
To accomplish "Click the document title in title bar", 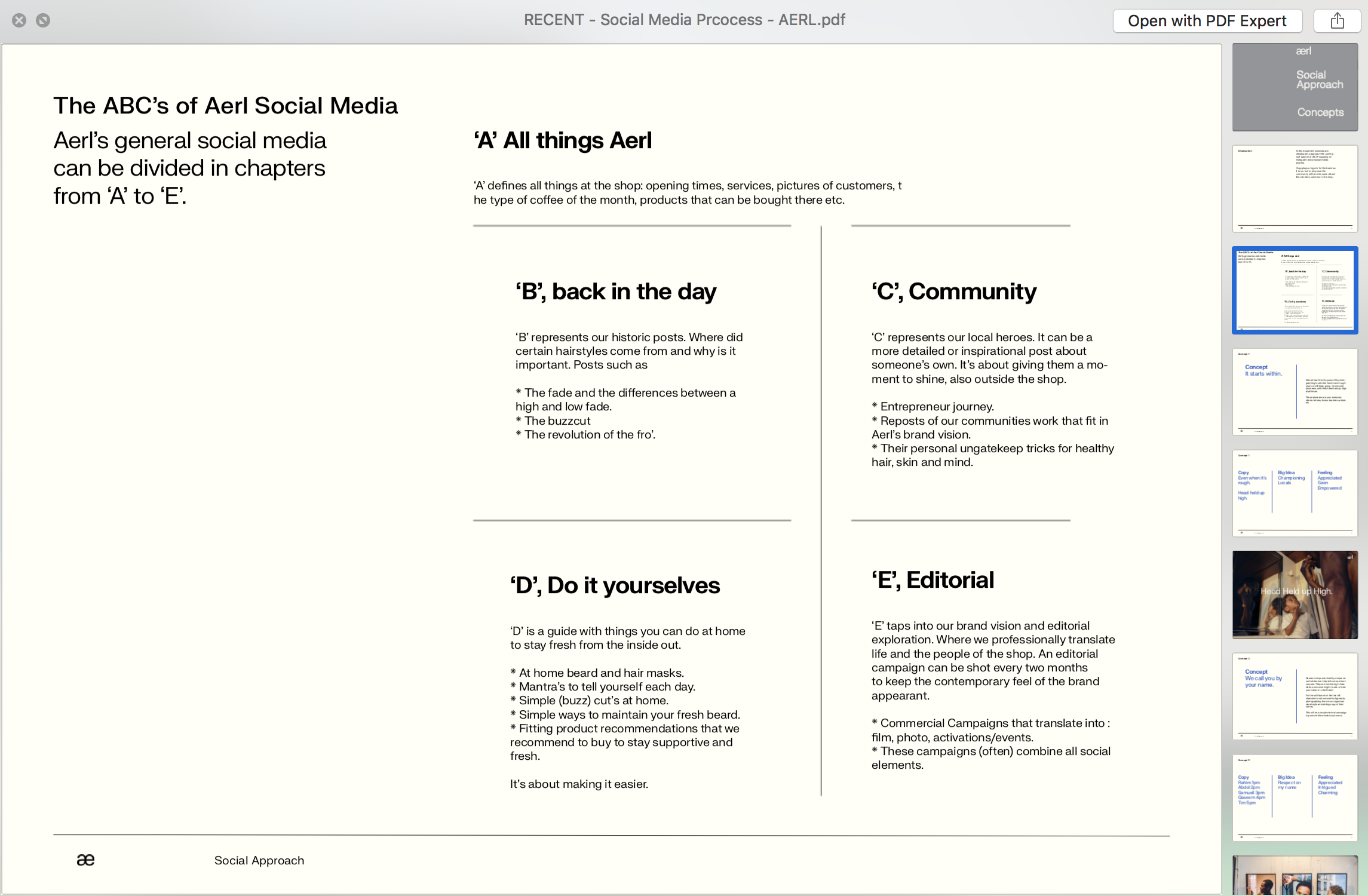I will pos(684,20).
